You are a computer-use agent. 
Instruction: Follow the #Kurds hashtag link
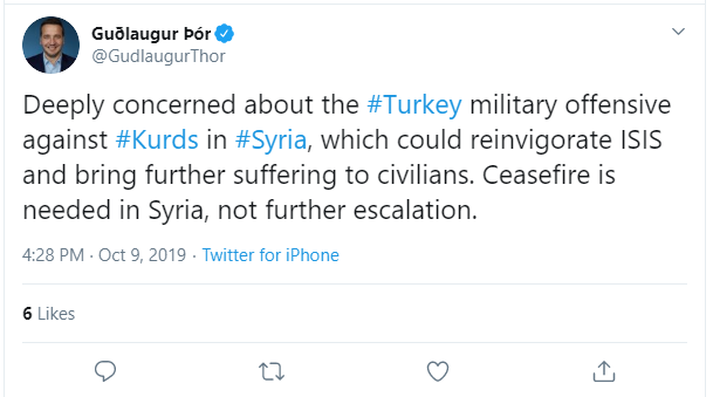(x=157, y=140)
